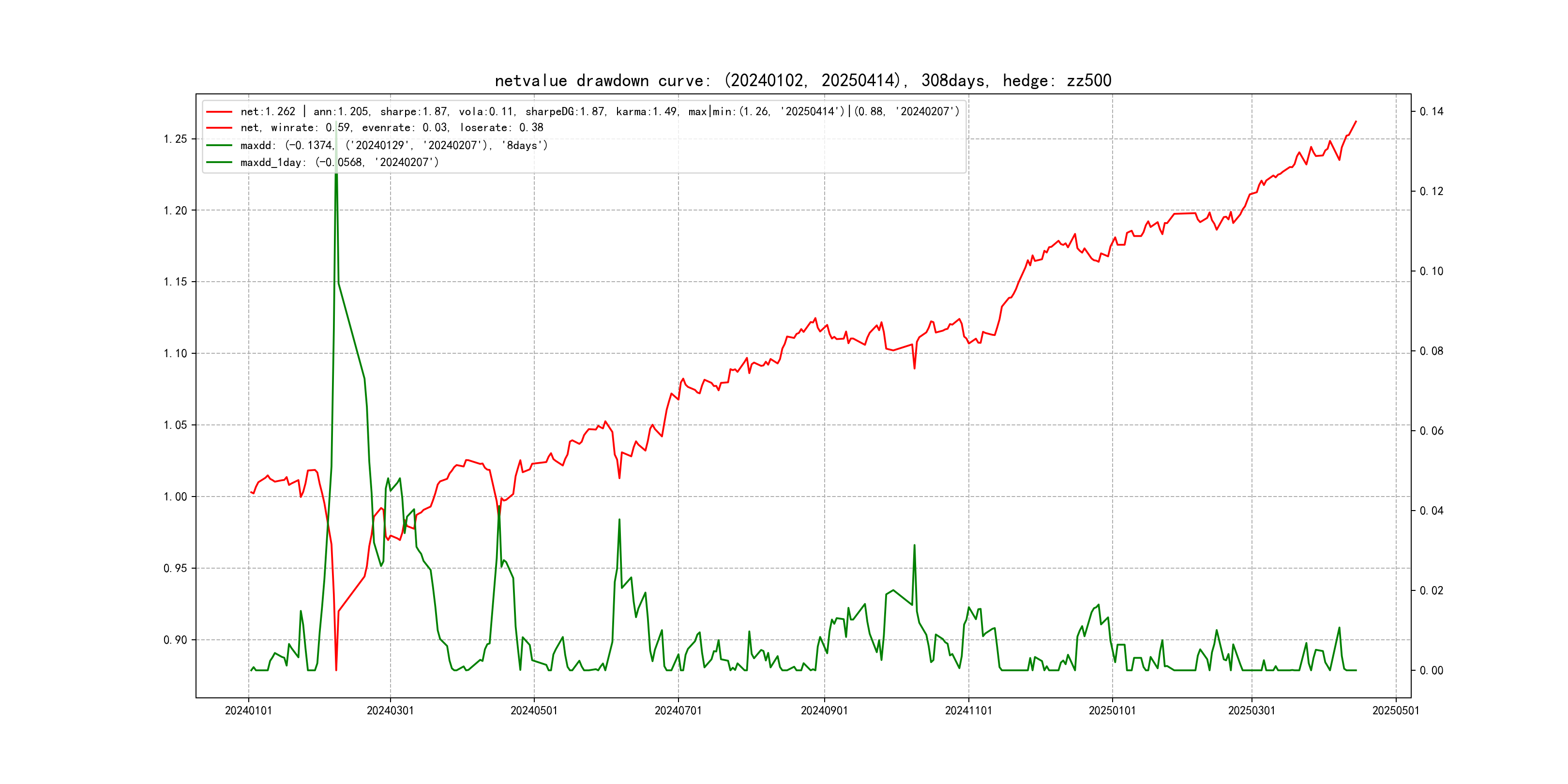Image resolution: width=1568 pixels, height=784 pixels.
Task: Click the 20240901 x-axis tick label
Action: [x=824, y=711]
